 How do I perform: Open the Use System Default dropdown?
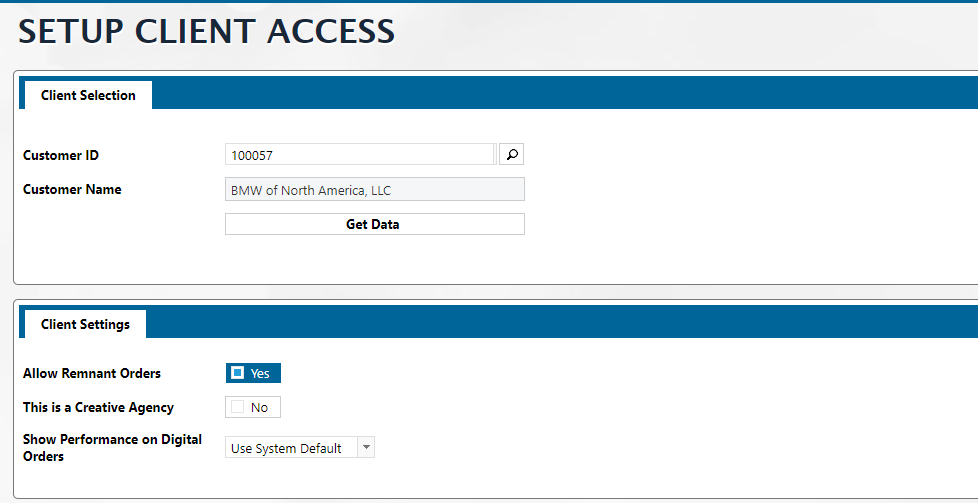[x=291, y=448]
